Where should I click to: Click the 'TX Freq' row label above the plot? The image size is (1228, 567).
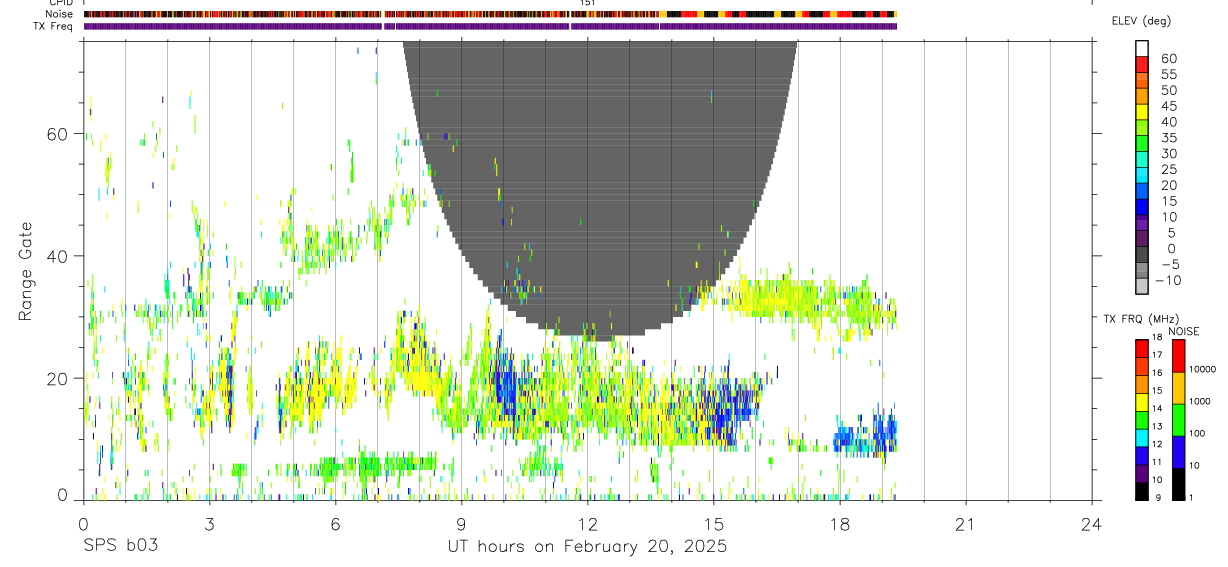(x=54, y=26)
